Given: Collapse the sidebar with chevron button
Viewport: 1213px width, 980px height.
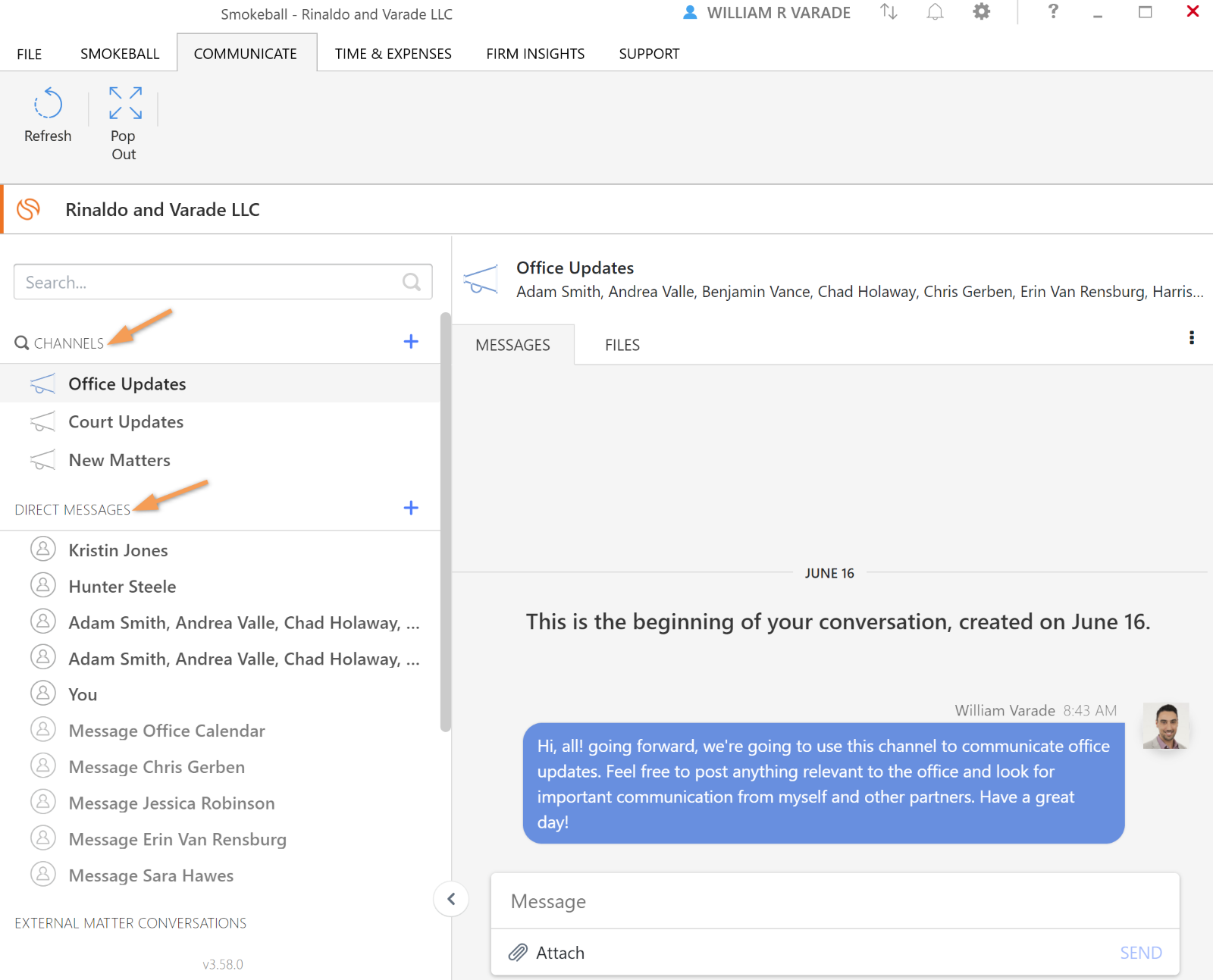Looking at the screenshot, I should [451, 899].
